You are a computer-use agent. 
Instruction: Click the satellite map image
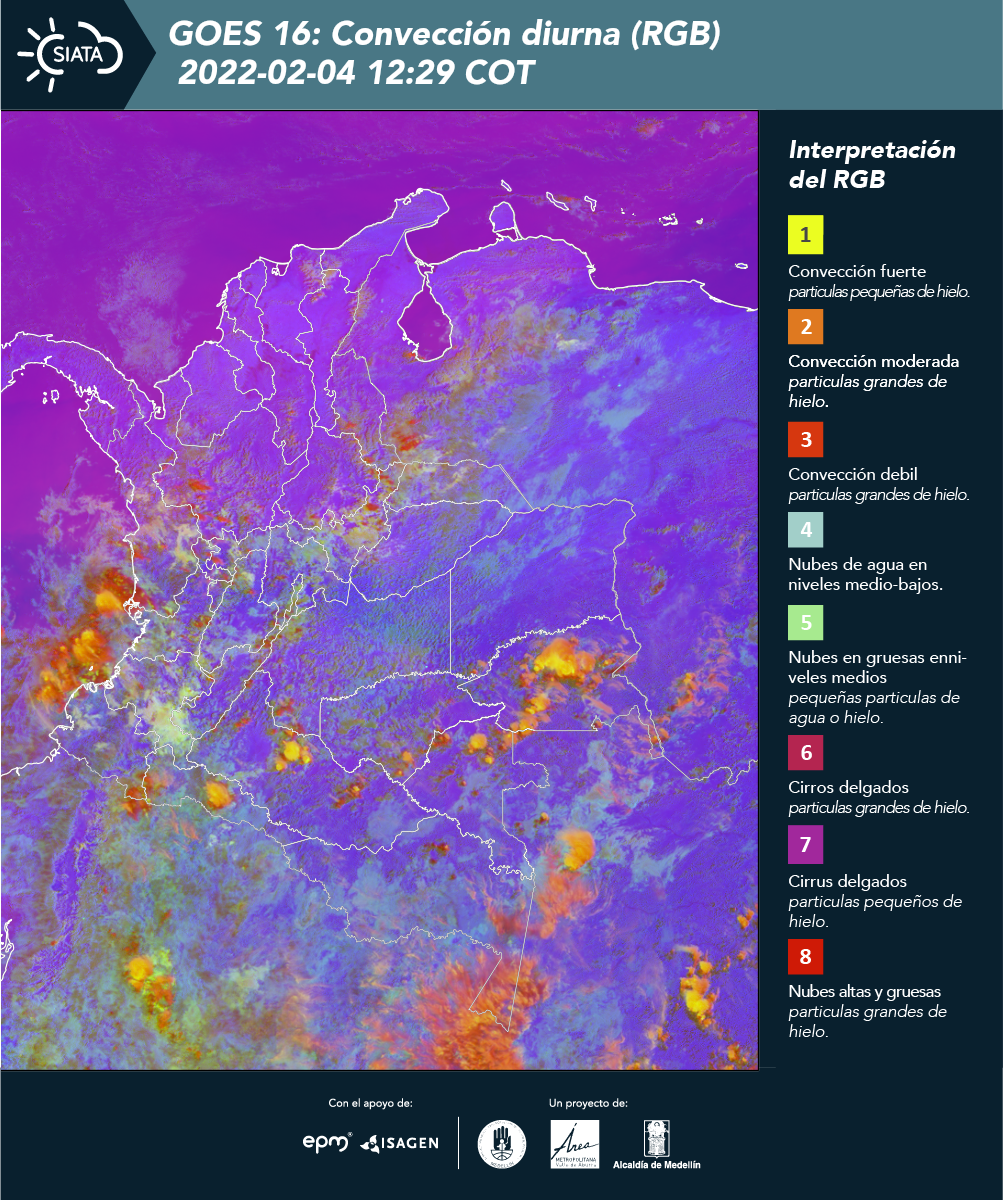[x=380, y=590]
